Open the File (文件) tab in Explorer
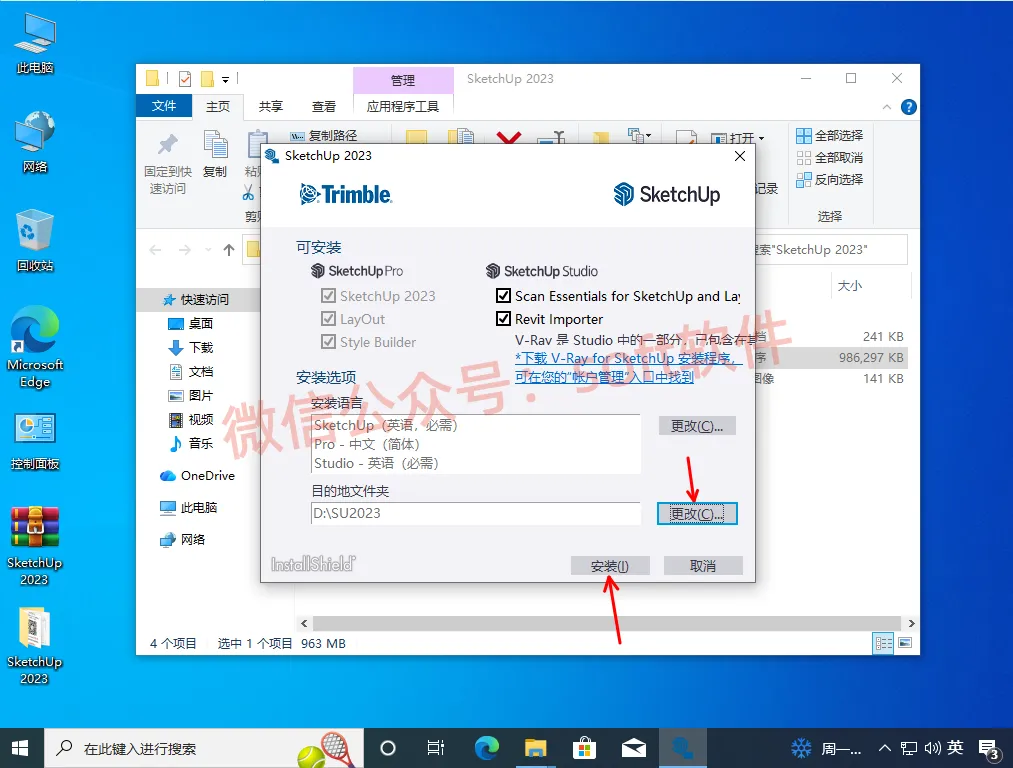The height and width of the screenshot is (768, 1013). 164,106
